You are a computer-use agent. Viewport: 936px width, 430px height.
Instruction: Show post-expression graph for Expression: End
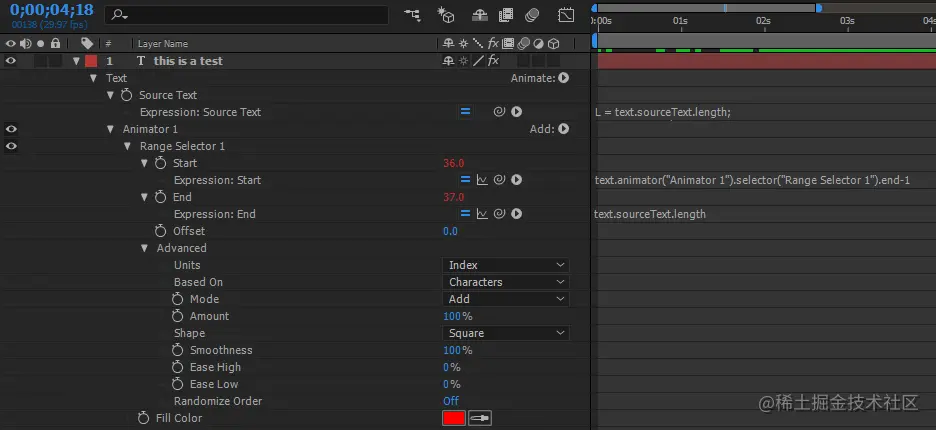pos(482,214)
